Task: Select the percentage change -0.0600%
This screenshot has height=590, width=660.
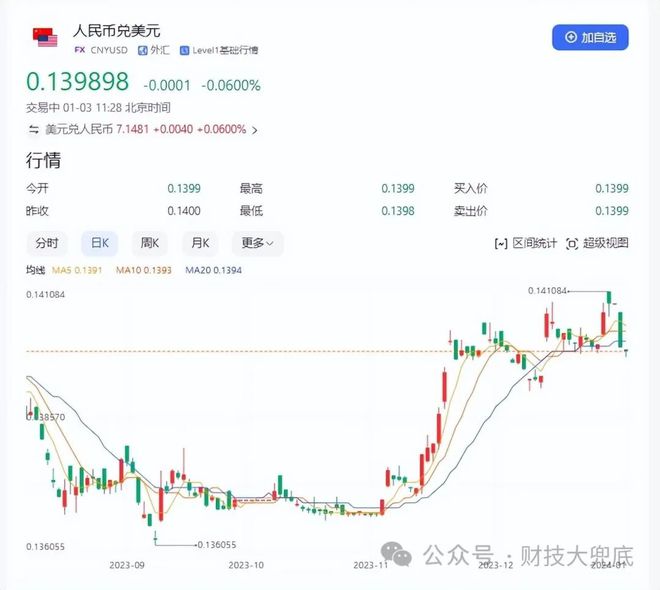Action: (x=231, y=85)
